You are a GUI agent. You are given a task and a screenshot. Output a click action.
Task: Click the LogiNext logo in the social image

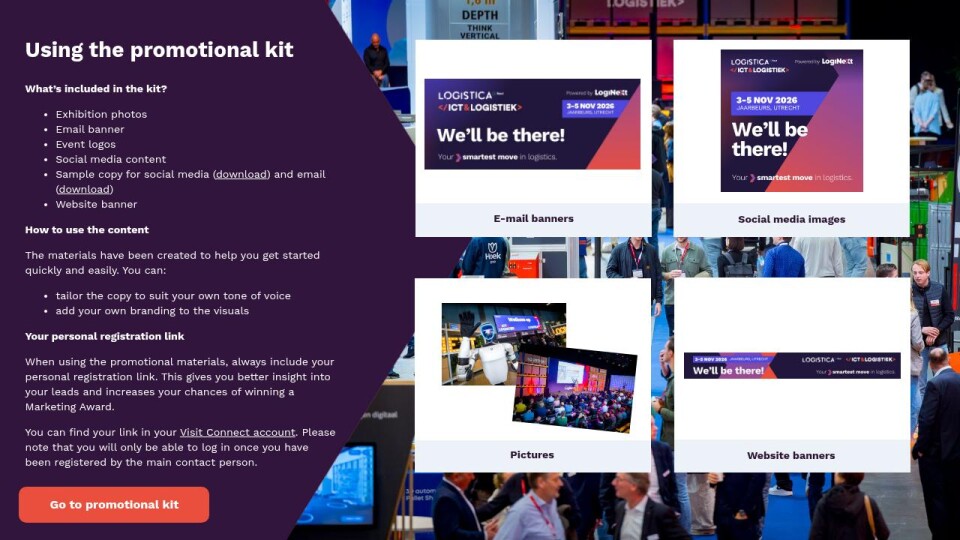837,61
